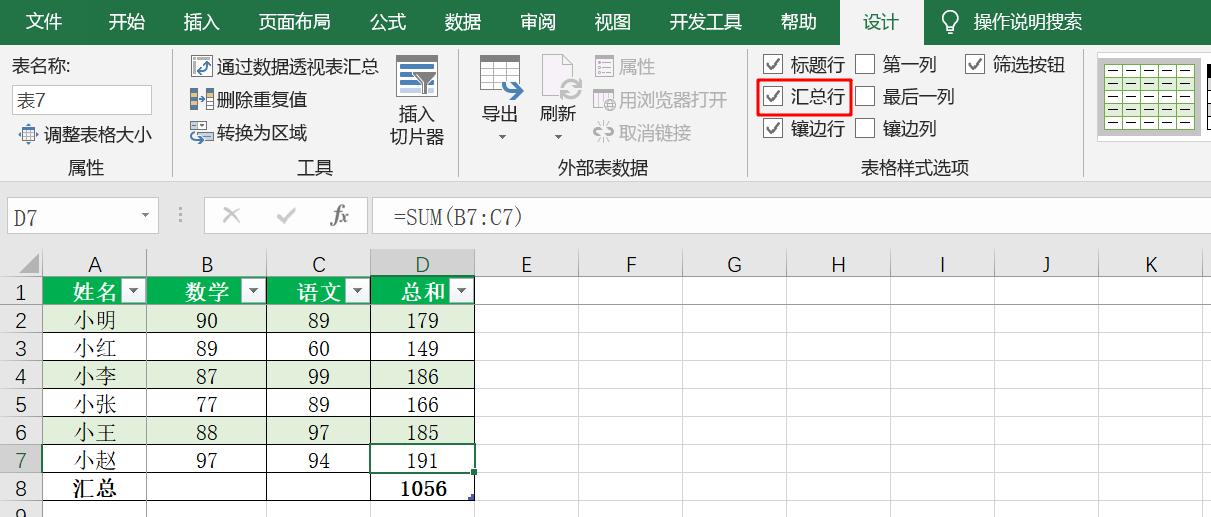Select row header 8
This screenshot has width=1211, height=517.
pyautogui.click(x=21, y=489)
